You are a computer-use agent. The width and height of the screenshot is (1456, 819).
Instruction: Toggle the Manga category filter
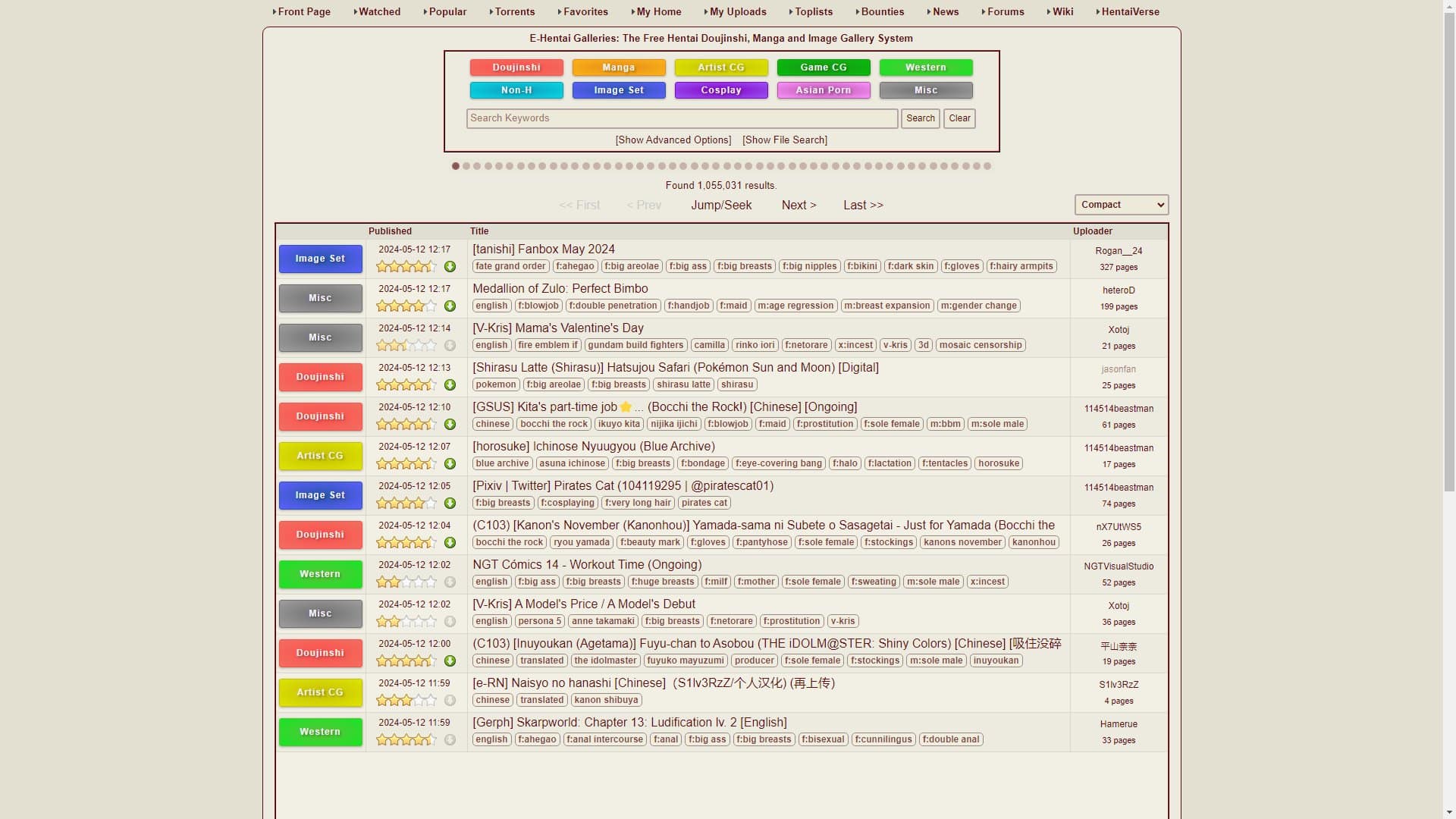(619, 67)
